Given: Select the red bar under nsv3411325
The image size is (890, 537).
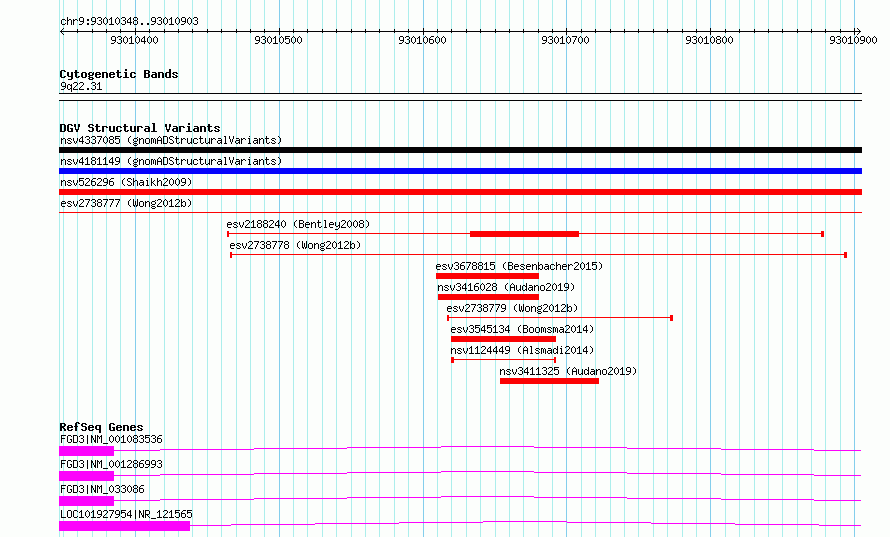Looking at the screenshot, I should pos(549,381).
